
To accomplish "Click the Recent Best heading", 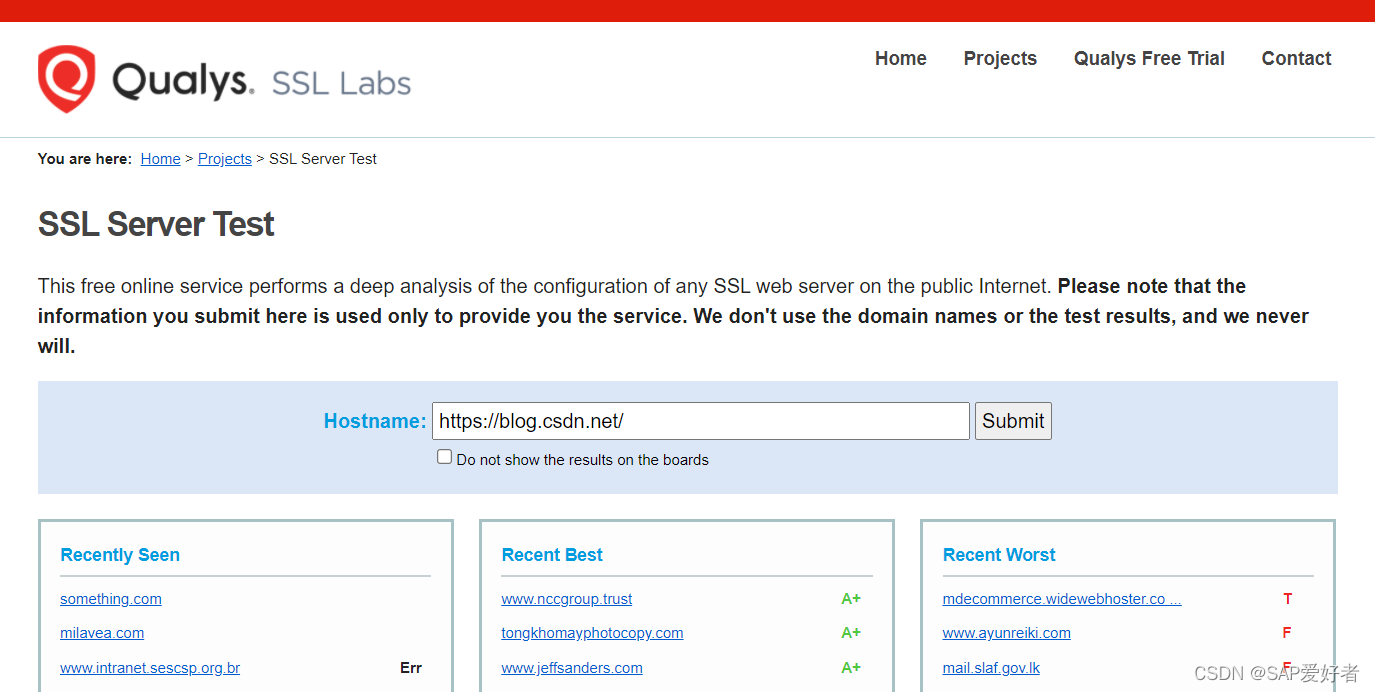I will point(552,555).
